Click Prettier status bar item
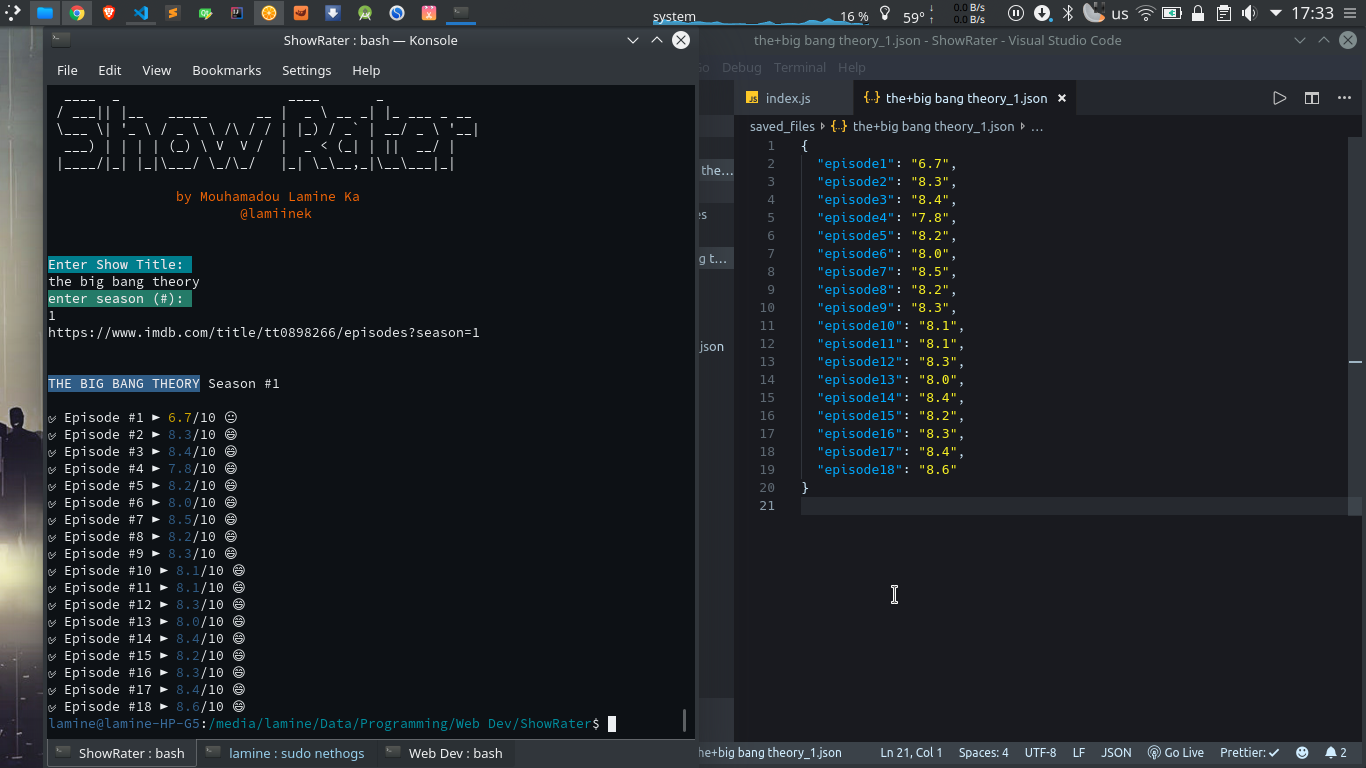The width and height of the screenshot is (1366, 768). (1250, 752)
